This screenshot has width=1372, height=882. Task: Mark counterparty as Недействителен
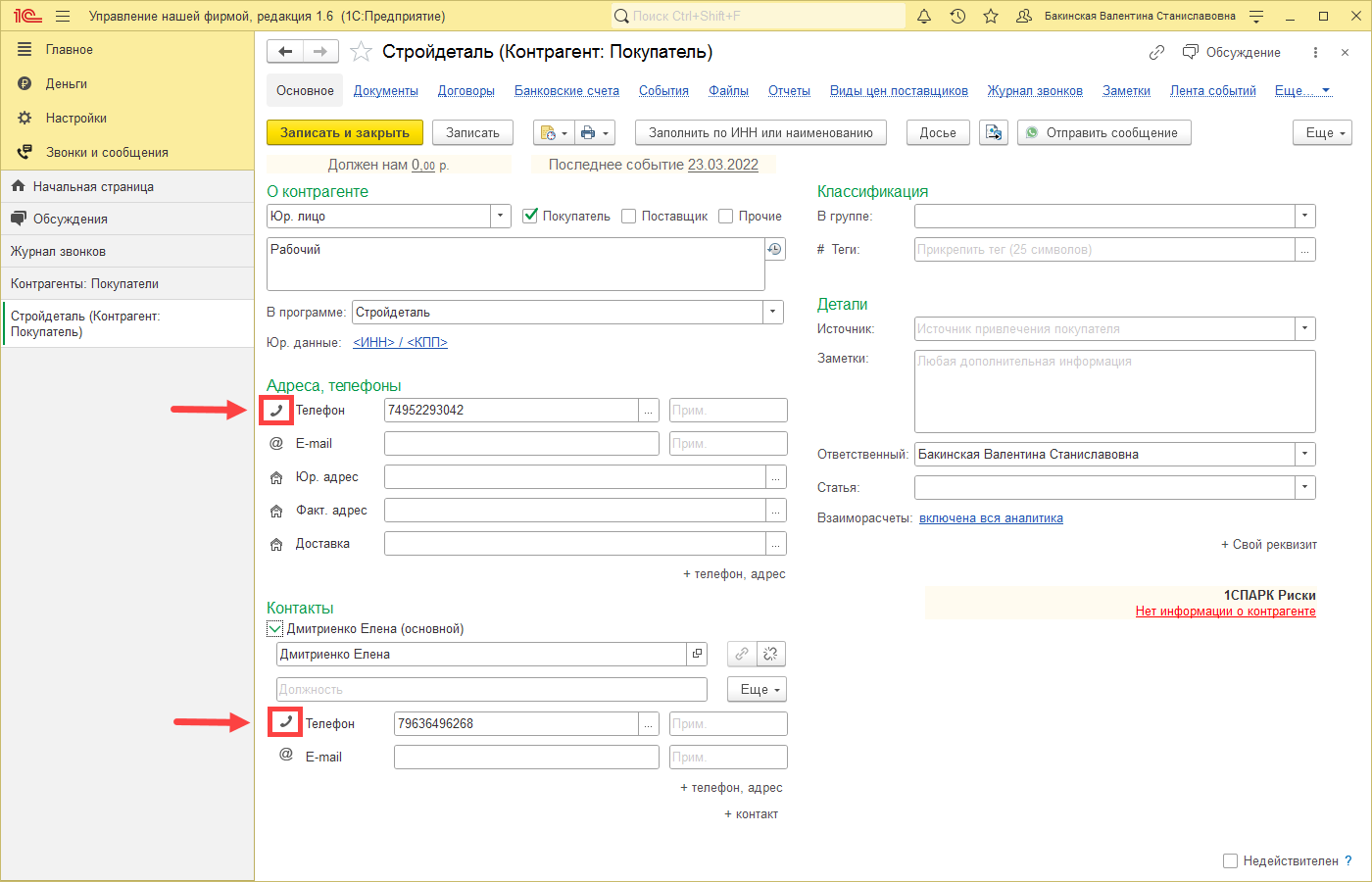click(1231, 860)
